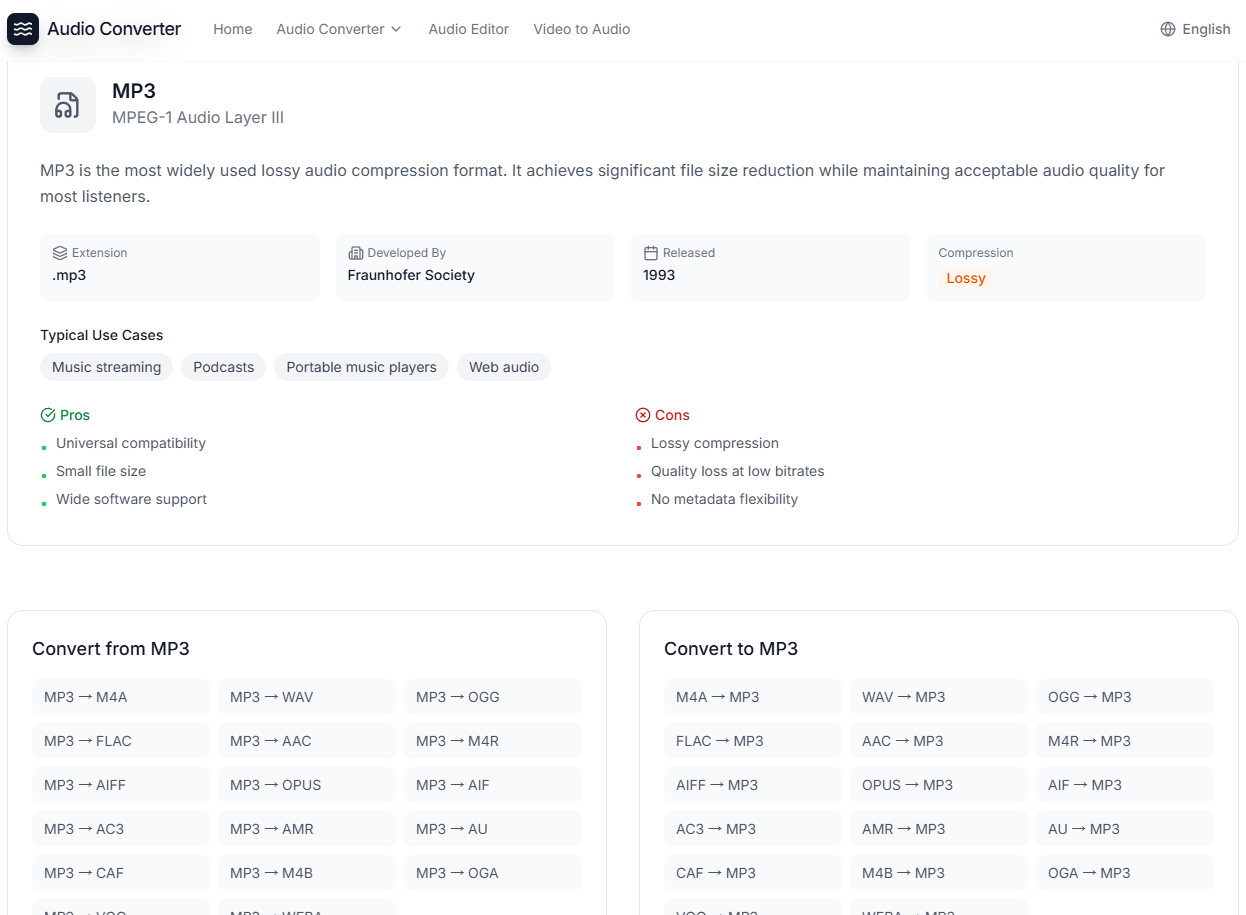This screenshot has width=1246, height=915.
Task: Switch to the Video to Audio section
Action: pos(582,29)
